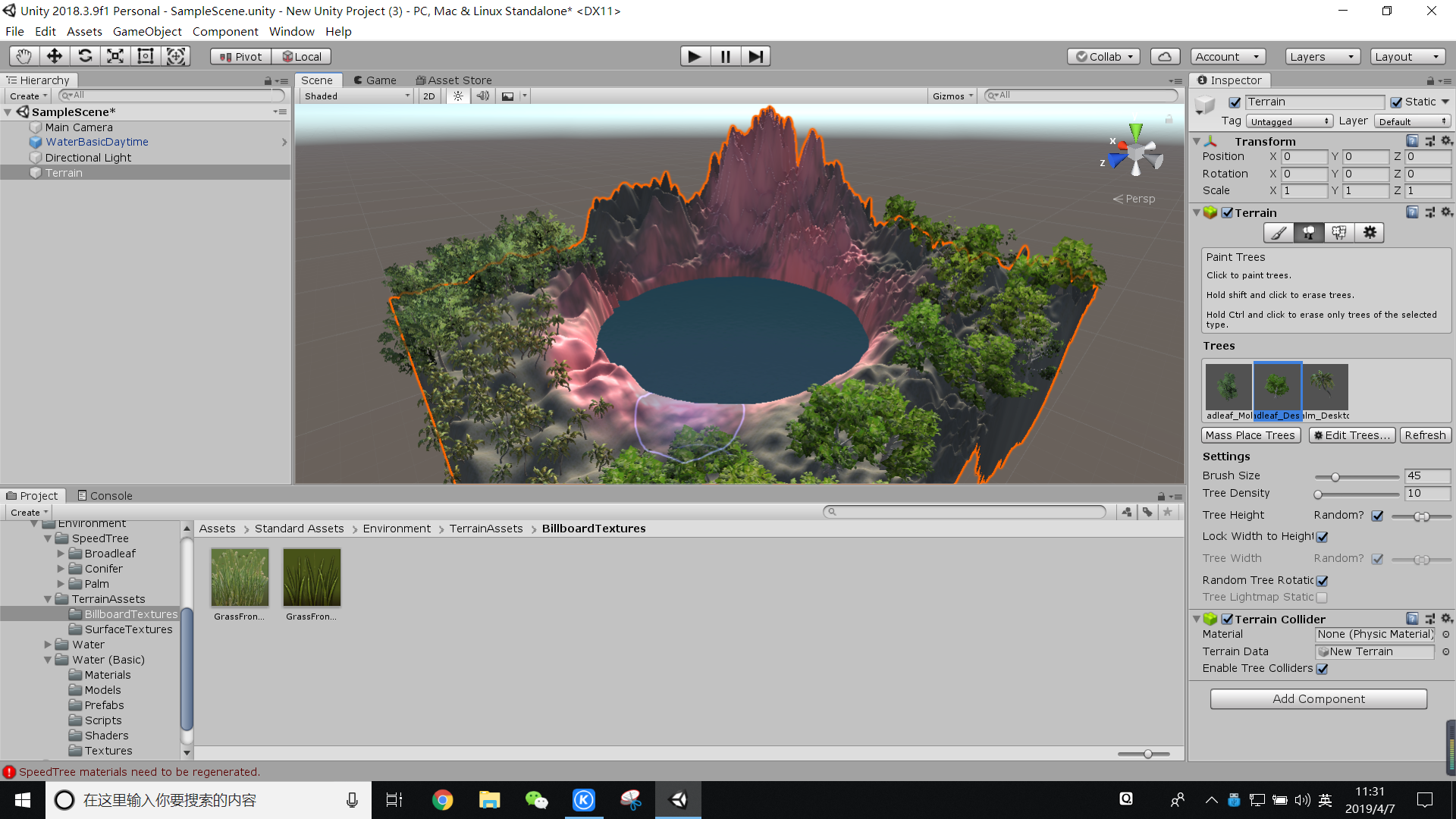The image size is (1456, 819).
Task: Disable Terrain Collider component checkbox
Action: pyautogui.click(x=1227, y=620)
